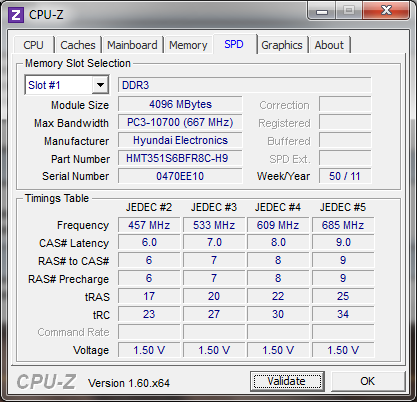The image size is (417, 402).
Task: Click the CPU-Z purple app icon
Action: 16,15
